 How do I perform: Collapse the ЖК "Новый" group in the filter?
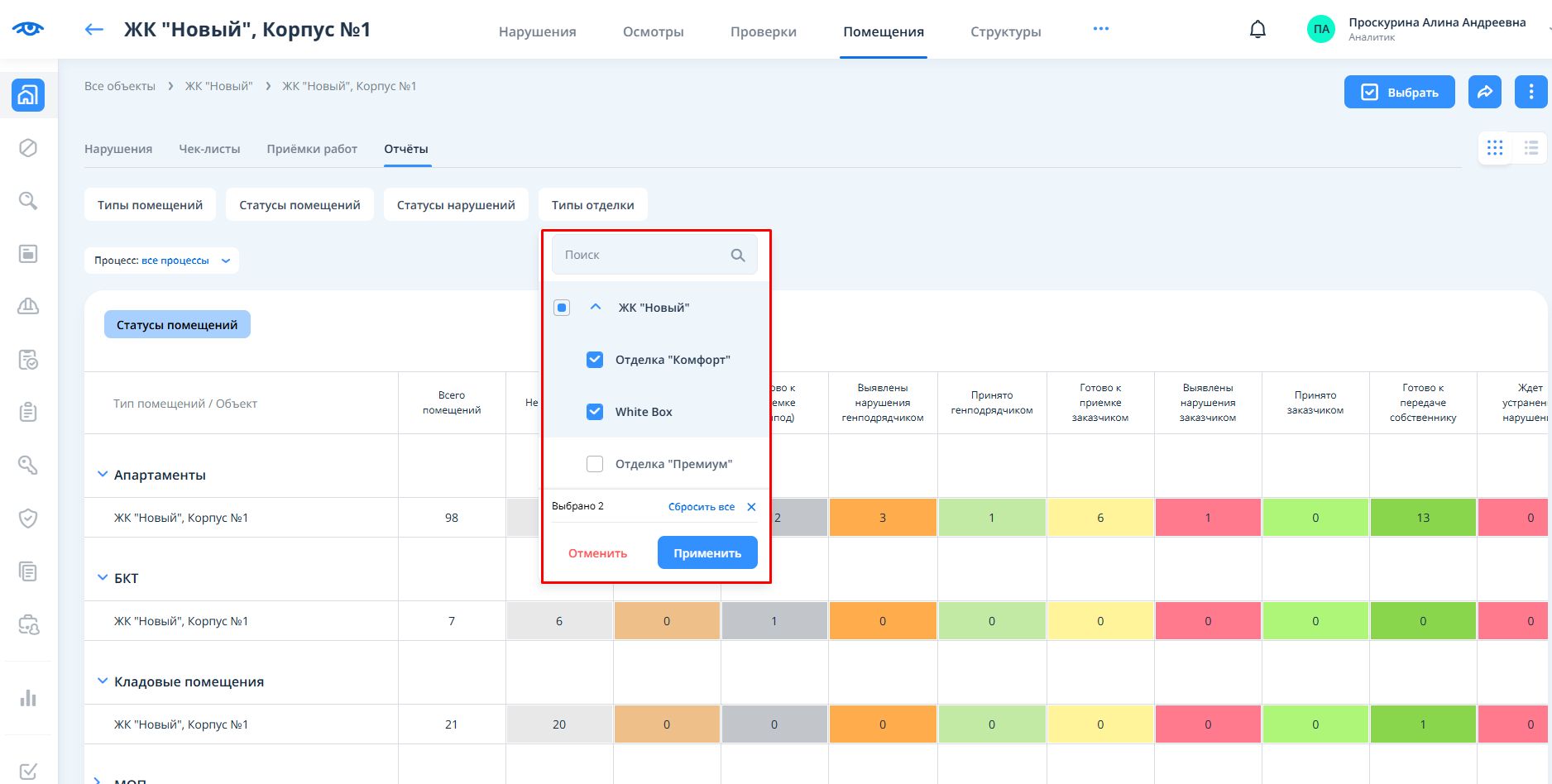(596, 307)
